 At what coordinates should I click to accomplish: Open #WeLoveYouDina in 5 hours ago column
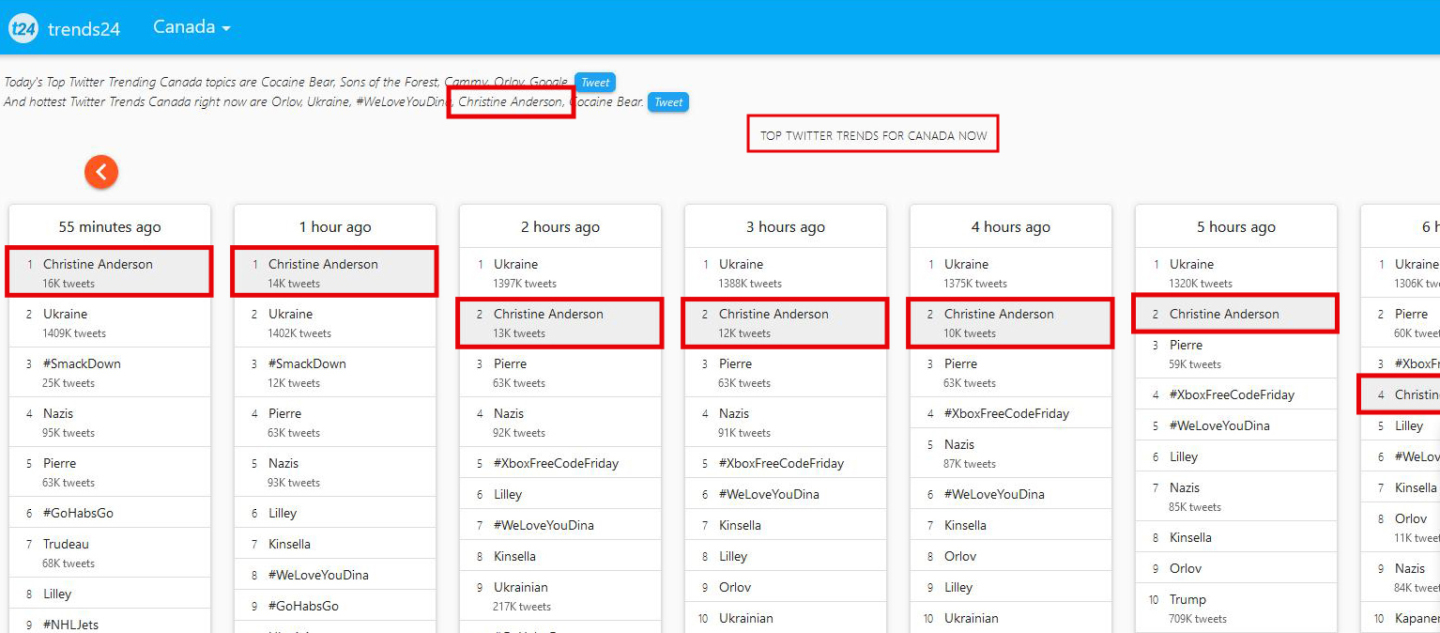point(1219,426)
